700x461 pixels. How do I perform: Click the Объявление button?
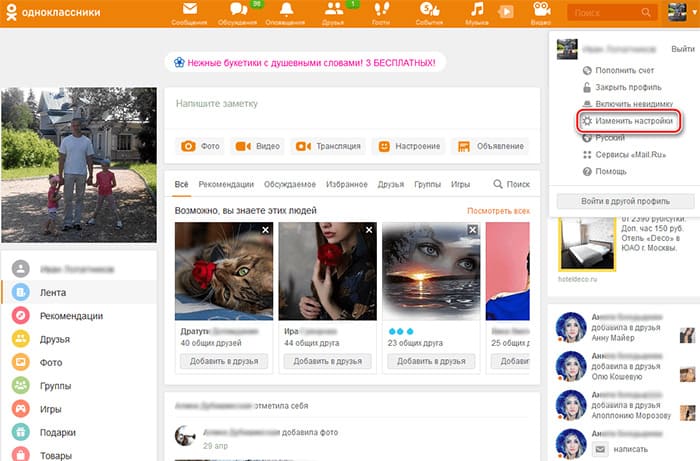click(490, 146)
